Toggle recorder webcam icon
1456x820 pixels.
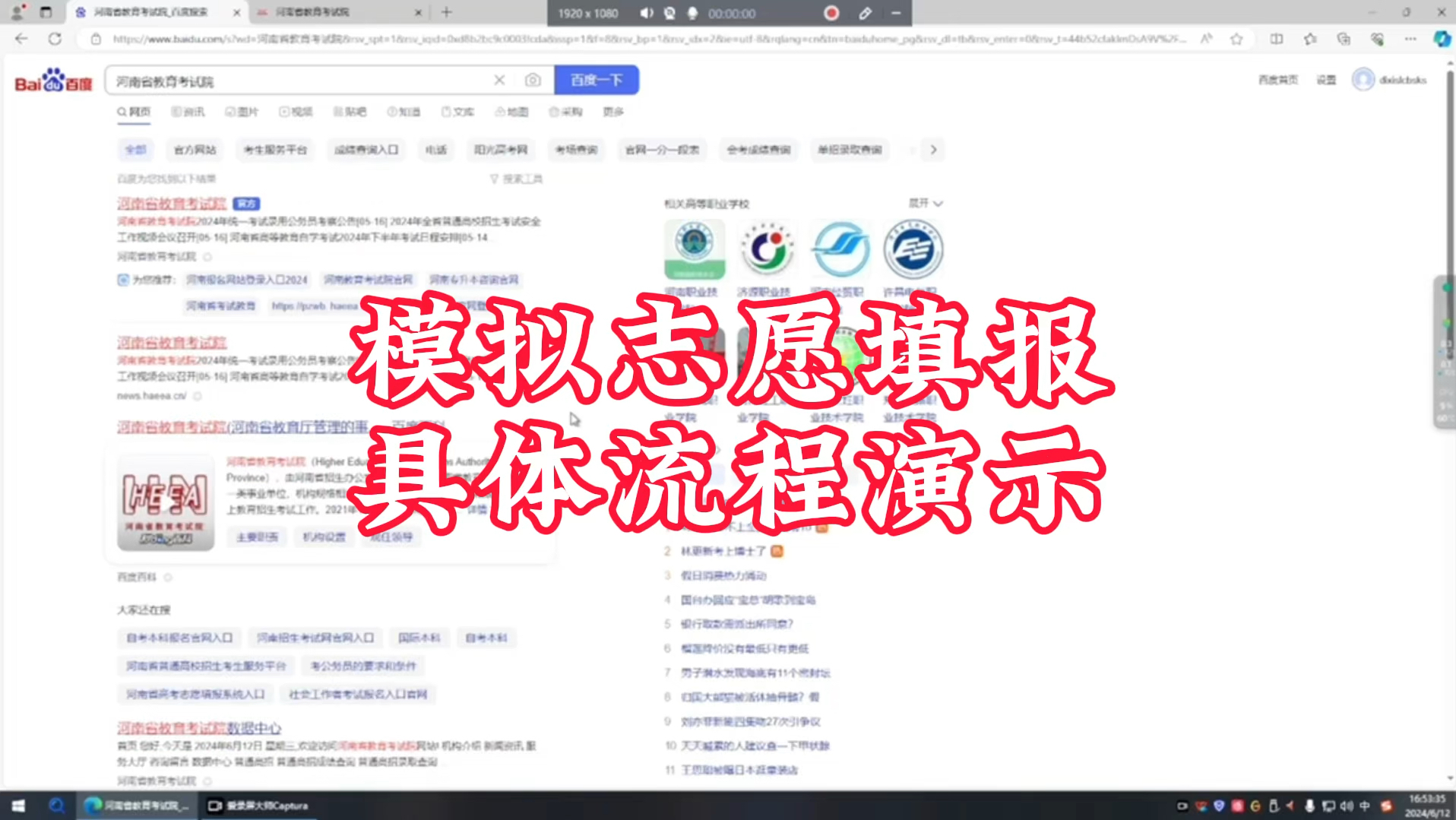point(669,13)
